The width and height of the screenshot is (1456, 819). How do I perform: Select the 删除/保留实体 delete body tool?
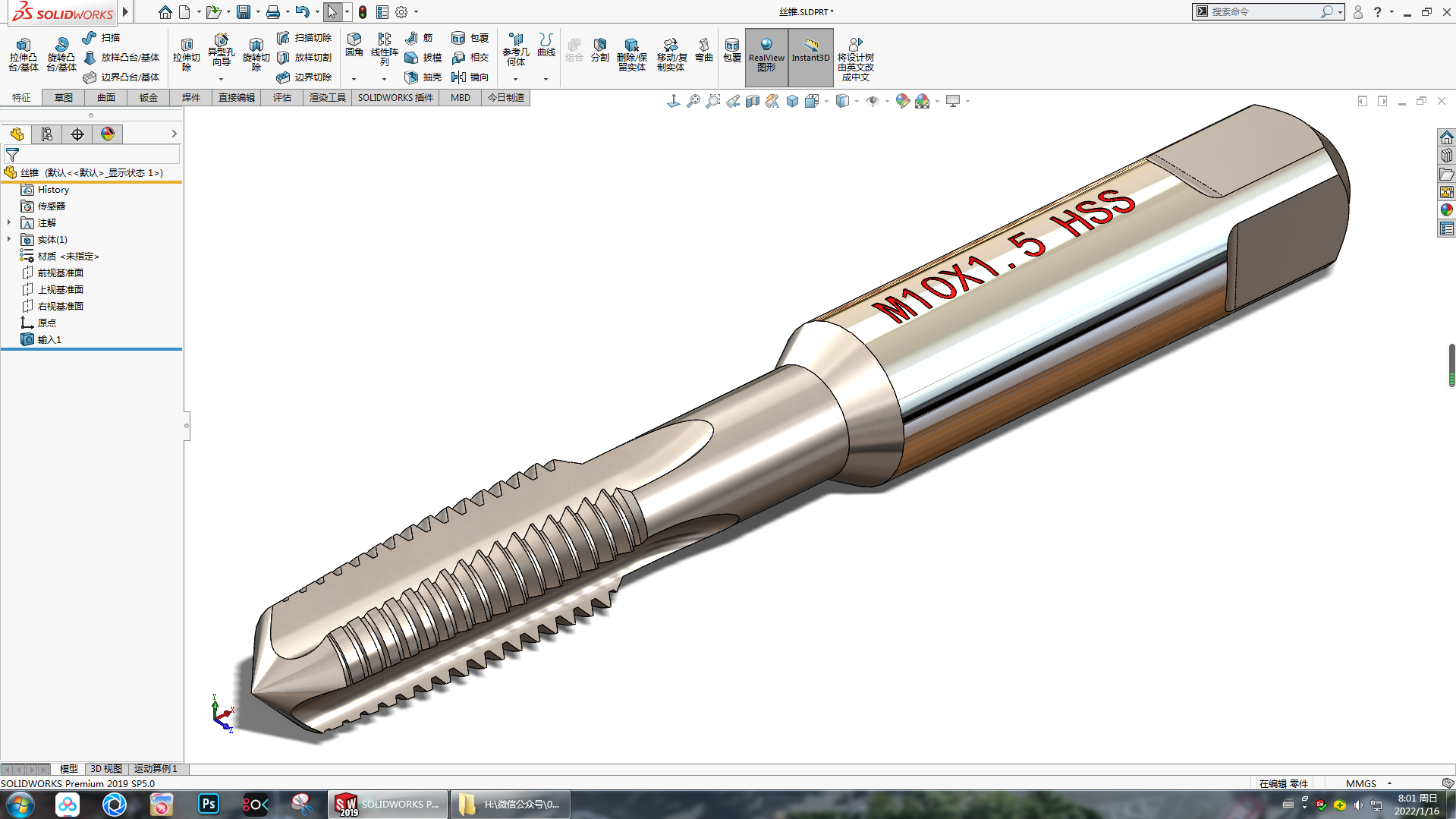(x=631, y=55)
